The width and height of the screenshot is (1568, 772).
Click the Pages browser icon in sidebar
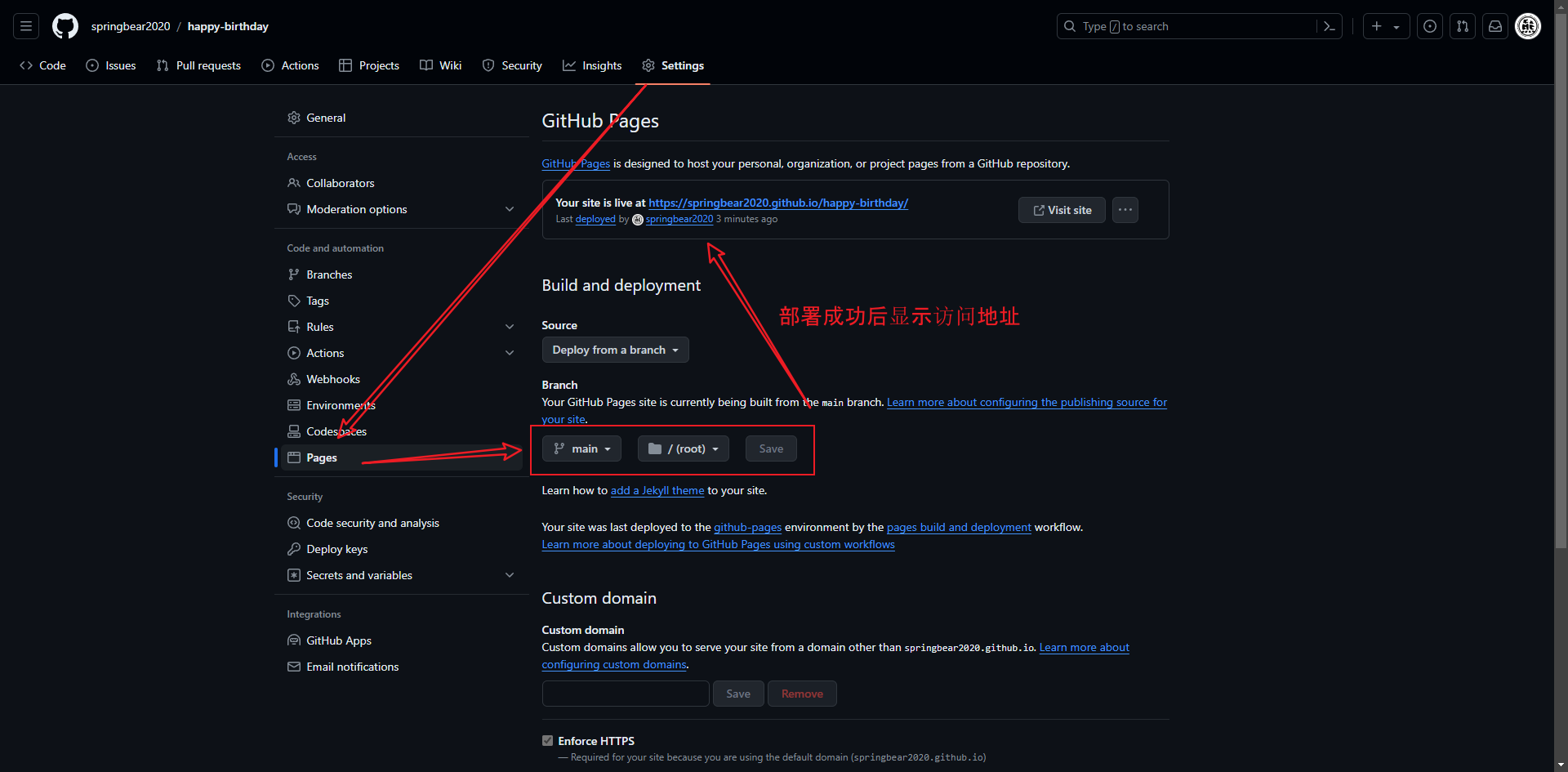(x=294, y=457)
